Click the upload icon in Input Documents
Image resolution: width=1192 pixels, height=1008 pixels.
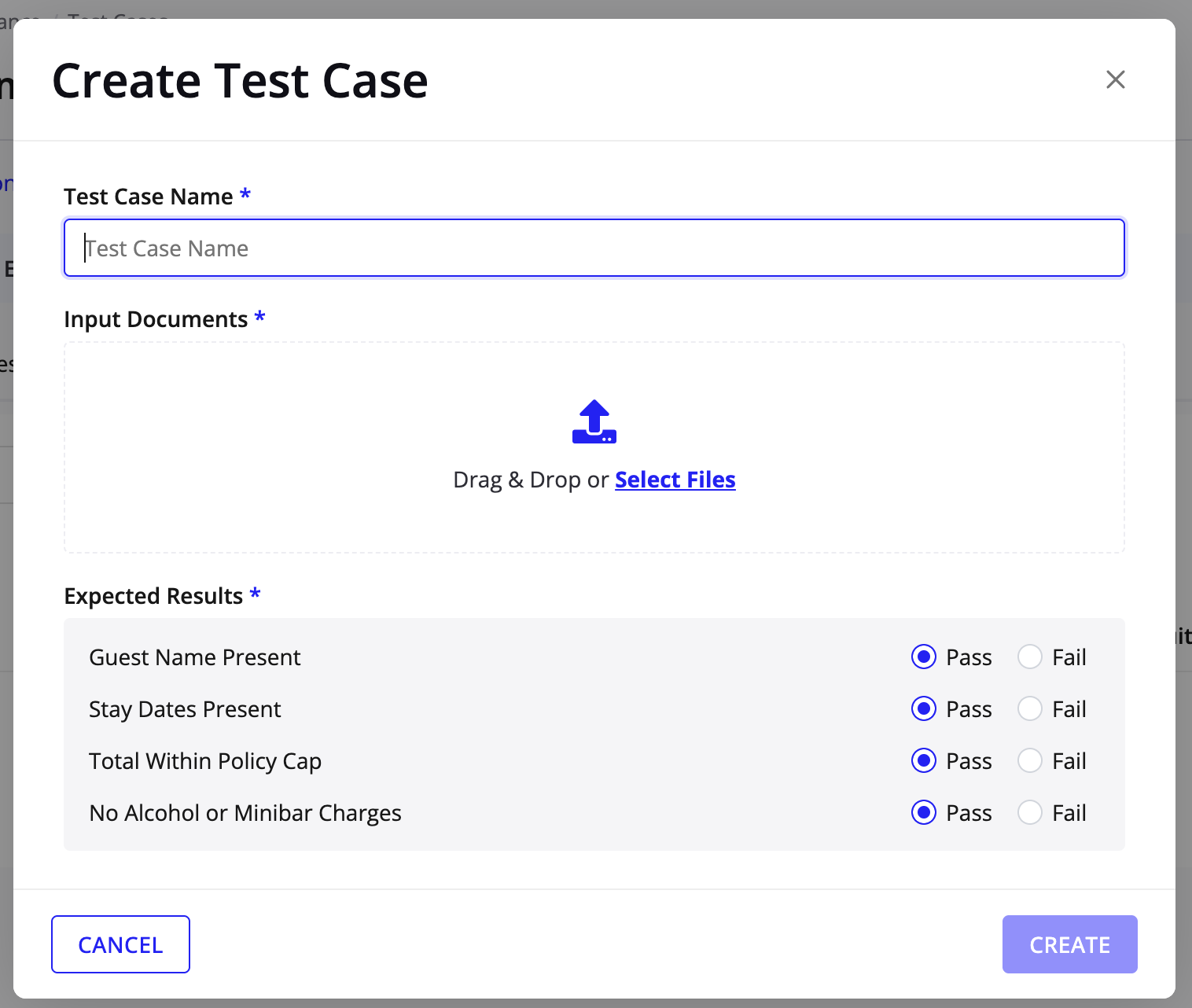pos(594,422)
